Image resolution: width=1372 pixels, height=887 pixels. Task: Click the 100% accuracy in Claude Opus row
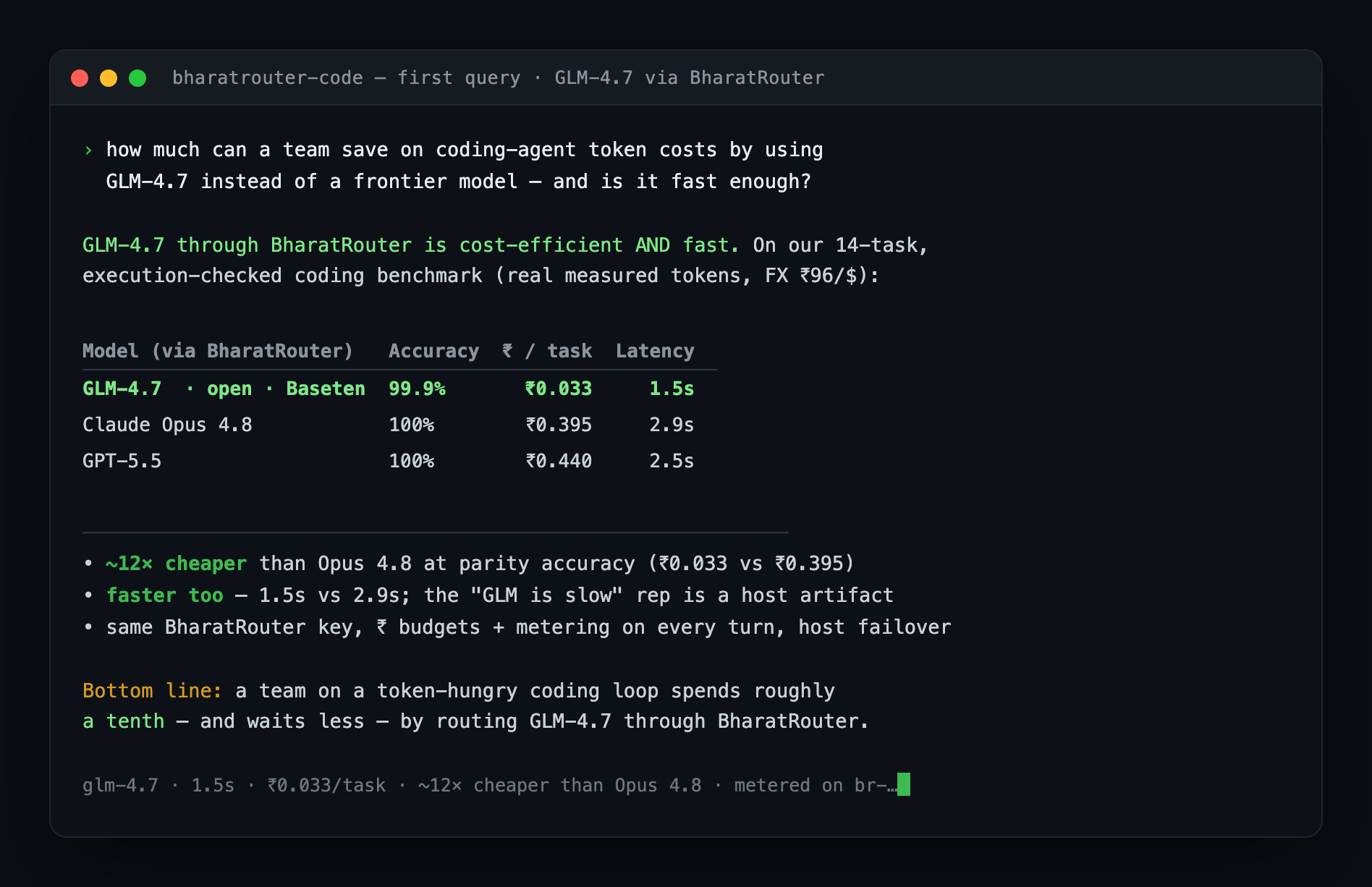(411, 425)
